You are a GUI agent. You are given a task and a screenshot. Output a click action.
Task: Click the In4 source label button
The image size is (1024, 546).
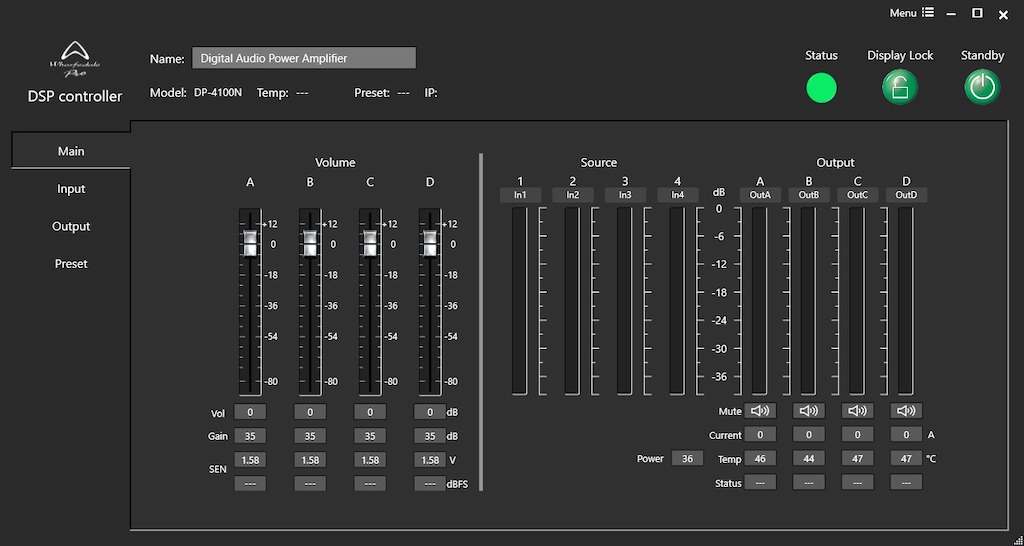click(x=677, y=195)
